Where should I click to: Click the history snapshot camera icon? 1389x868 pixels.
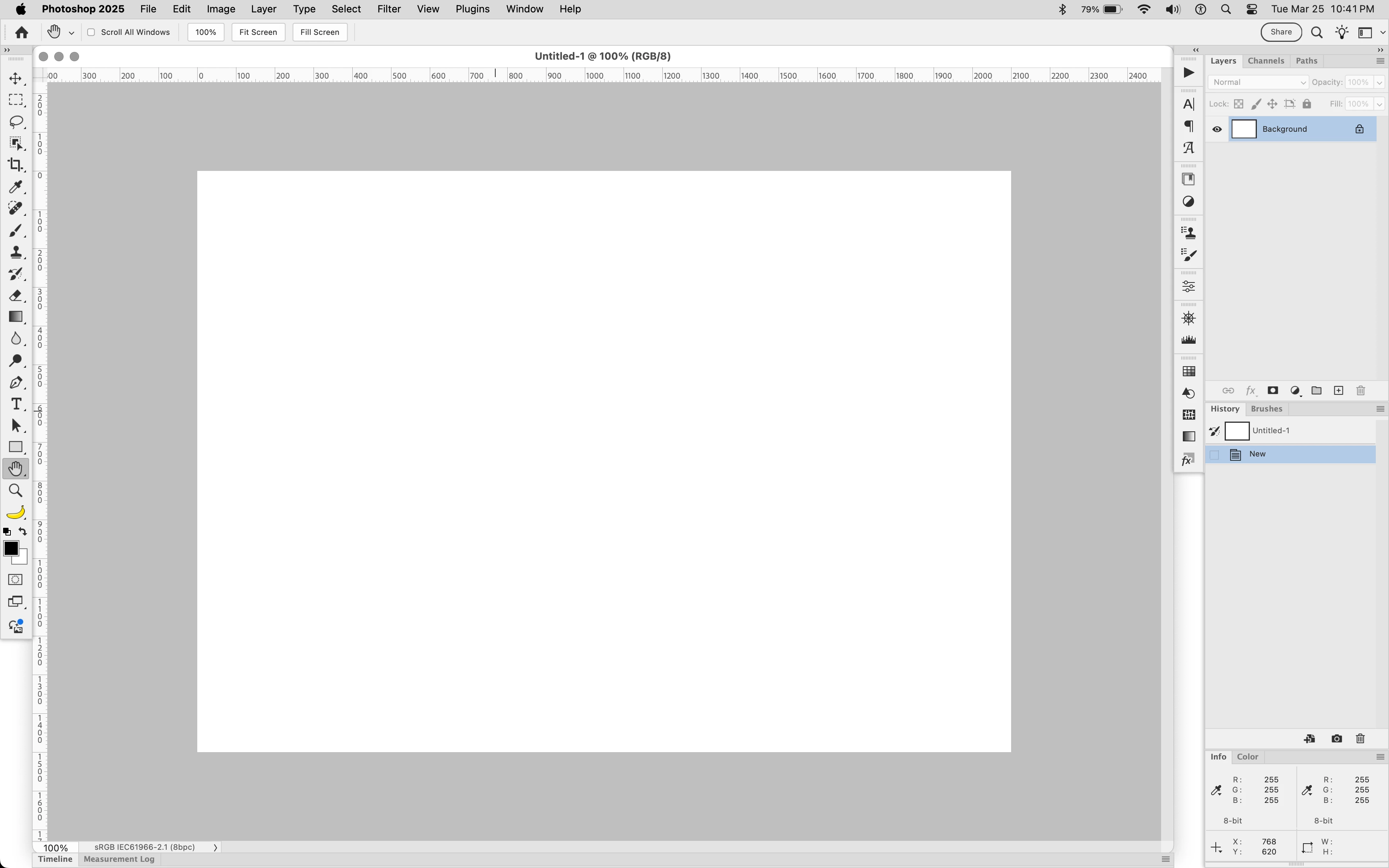pyautogui.click(x=1337, y=739)
